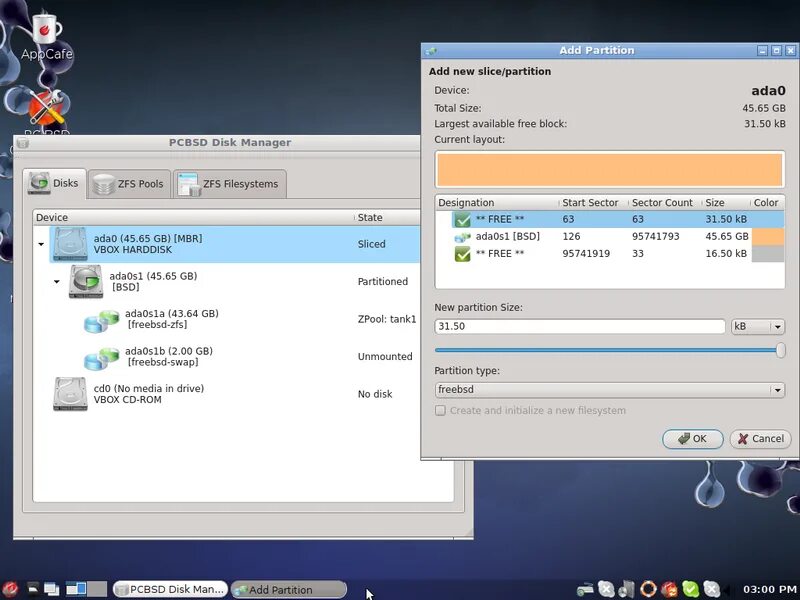Viewport: 800px width, 600px height.
Task: Switch to second workspace in pager
Action: coord(97,589)
